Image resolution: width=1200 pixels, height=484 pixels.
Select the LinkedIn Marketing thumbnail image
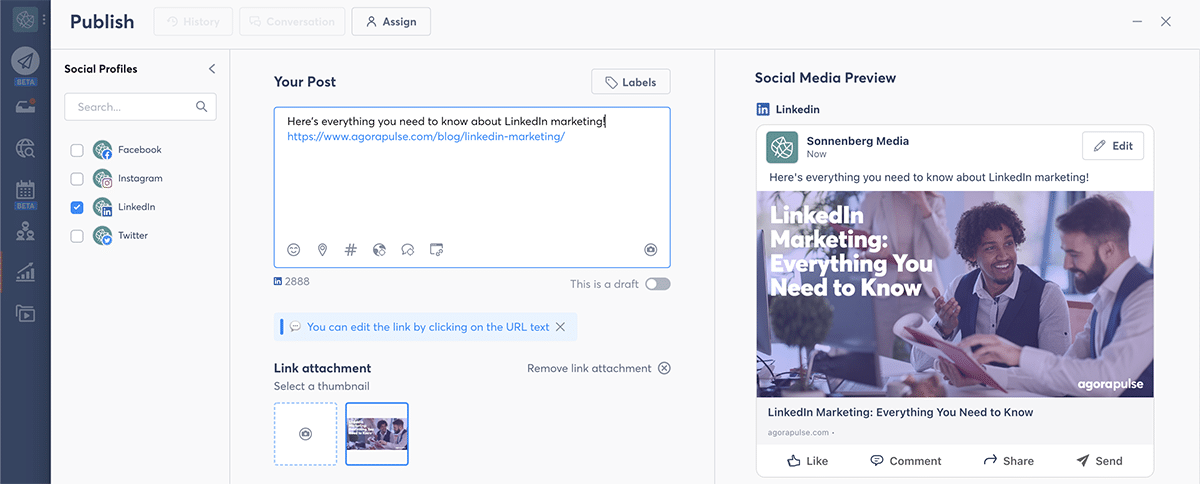[377, 434]
